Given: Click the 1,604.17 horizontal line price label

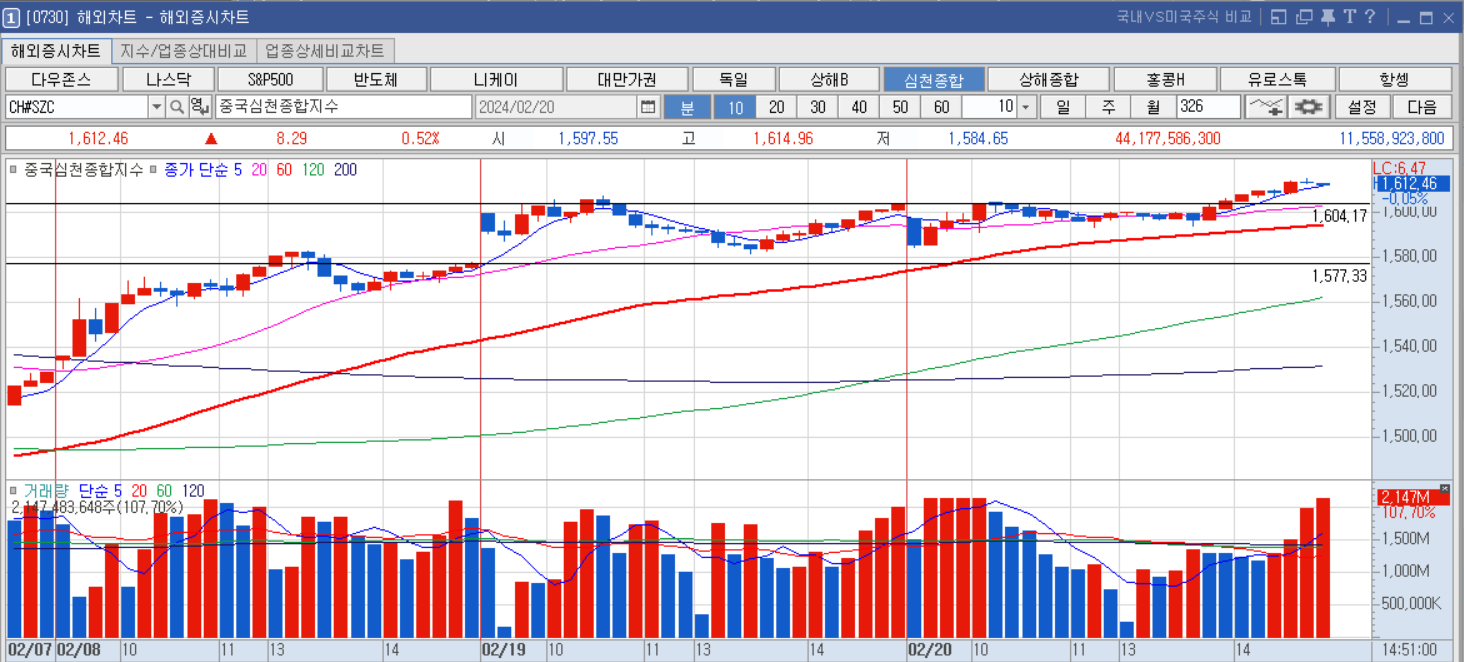Looking at the screenshot, I should (x=1339, y=216).
